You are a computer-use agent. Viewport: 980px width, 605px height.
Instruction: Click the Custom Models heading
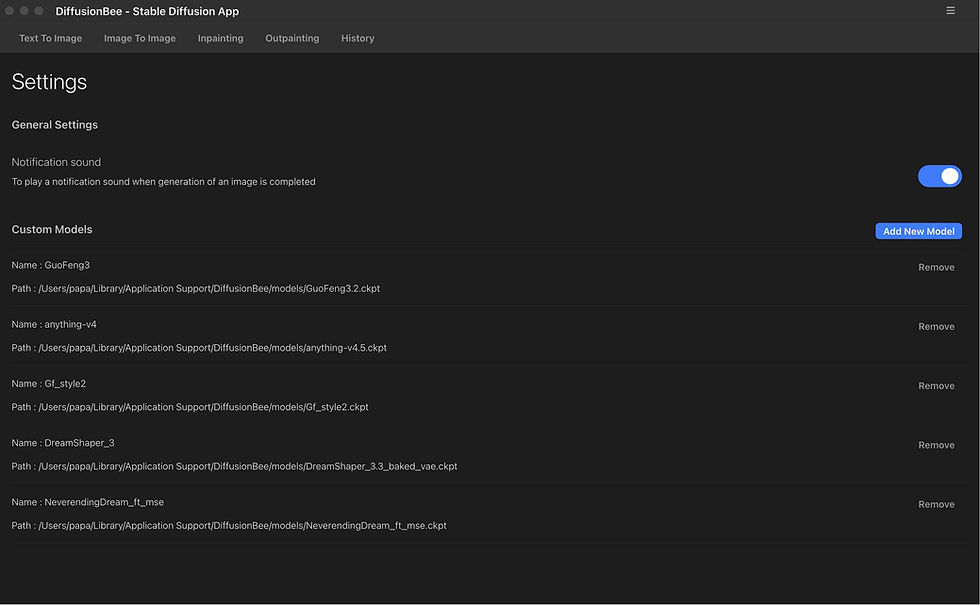[52, 229]
